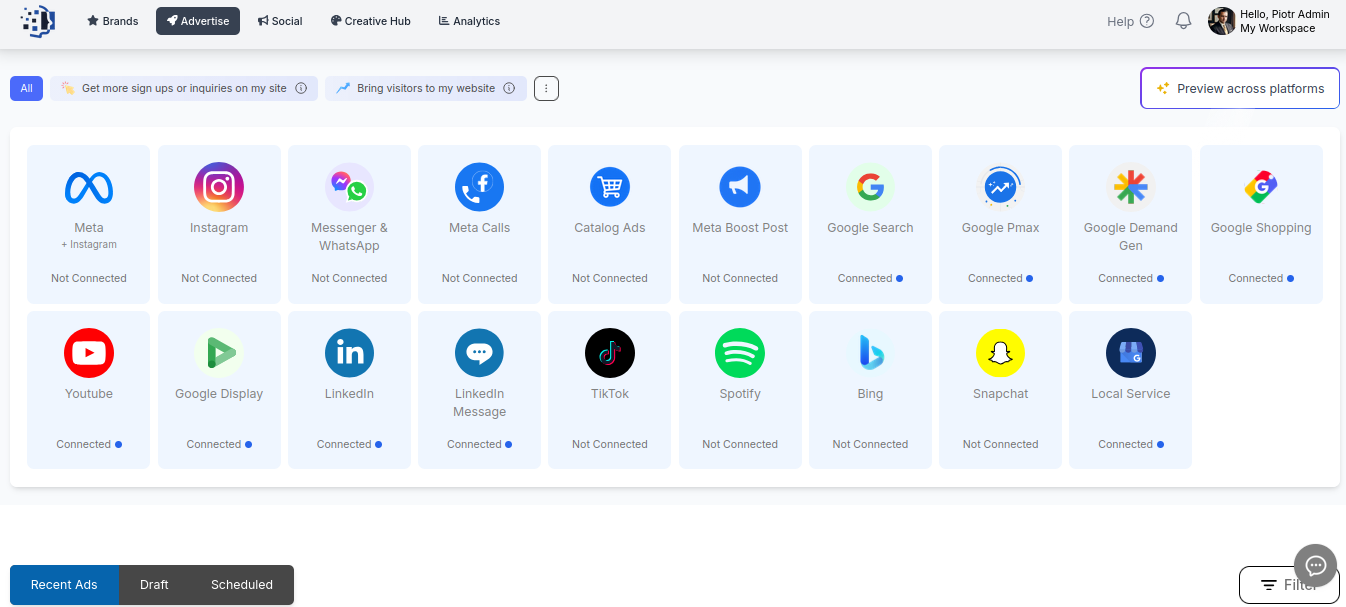Viewport: 1346px width, 607px height.
Task: Open the Analytics menu item
Action: (x=468, y=20)
